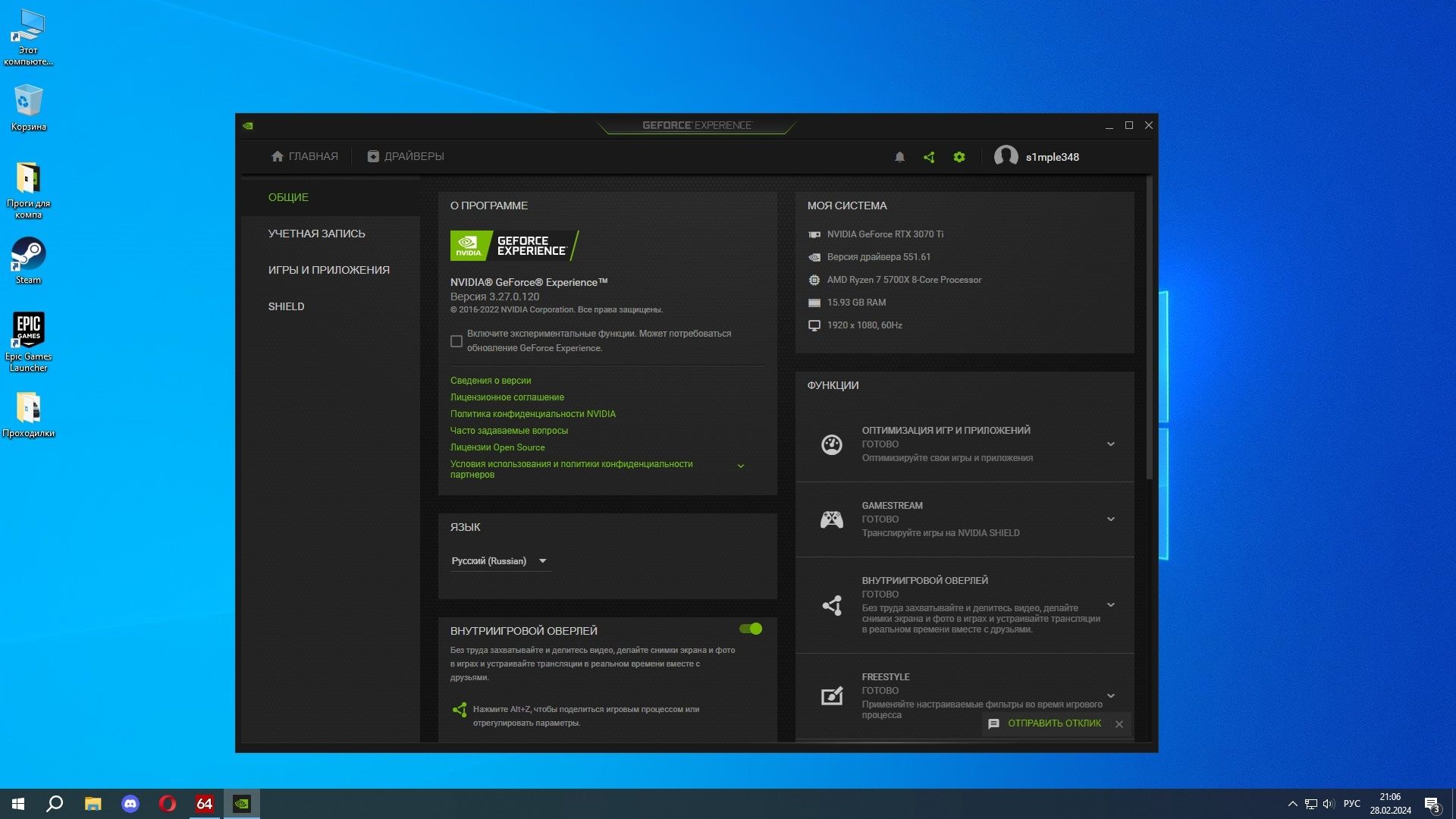Click the green share overlay icon

929,157
